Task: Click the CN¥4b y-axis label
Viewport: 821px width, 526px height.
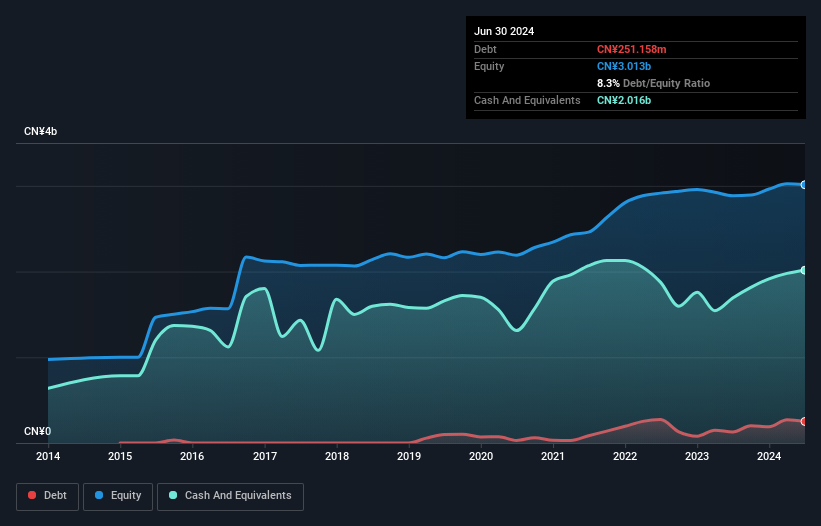Action: [41, 132]
